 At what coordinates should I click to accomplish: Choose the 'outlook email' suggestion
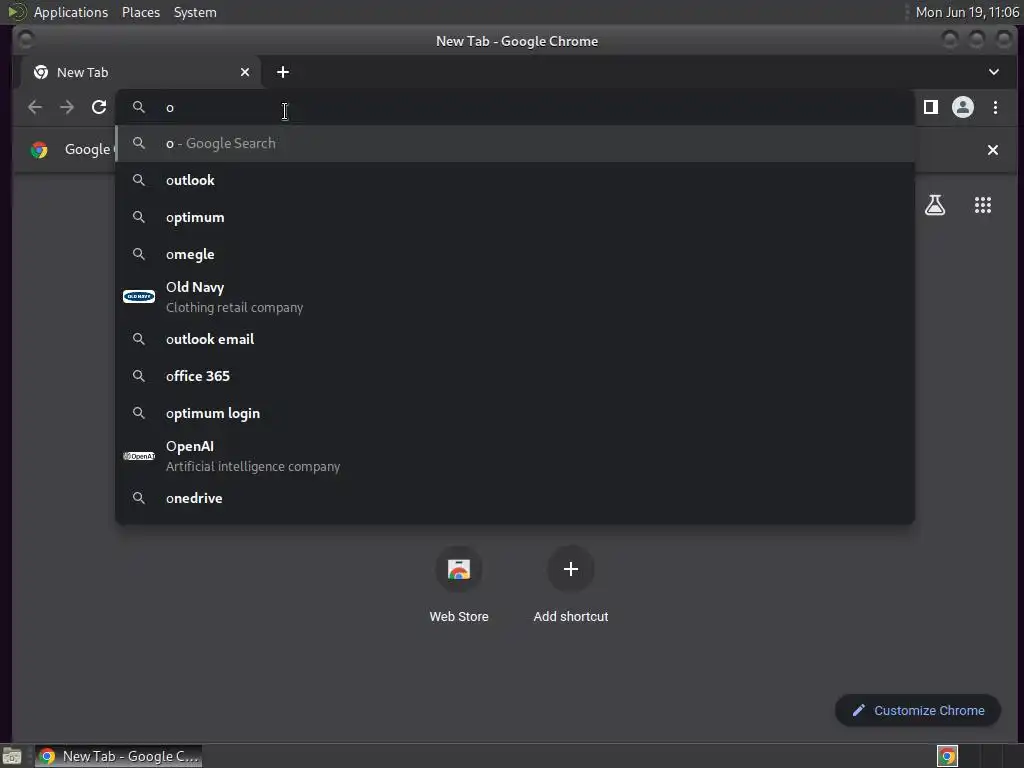(515, 339)
